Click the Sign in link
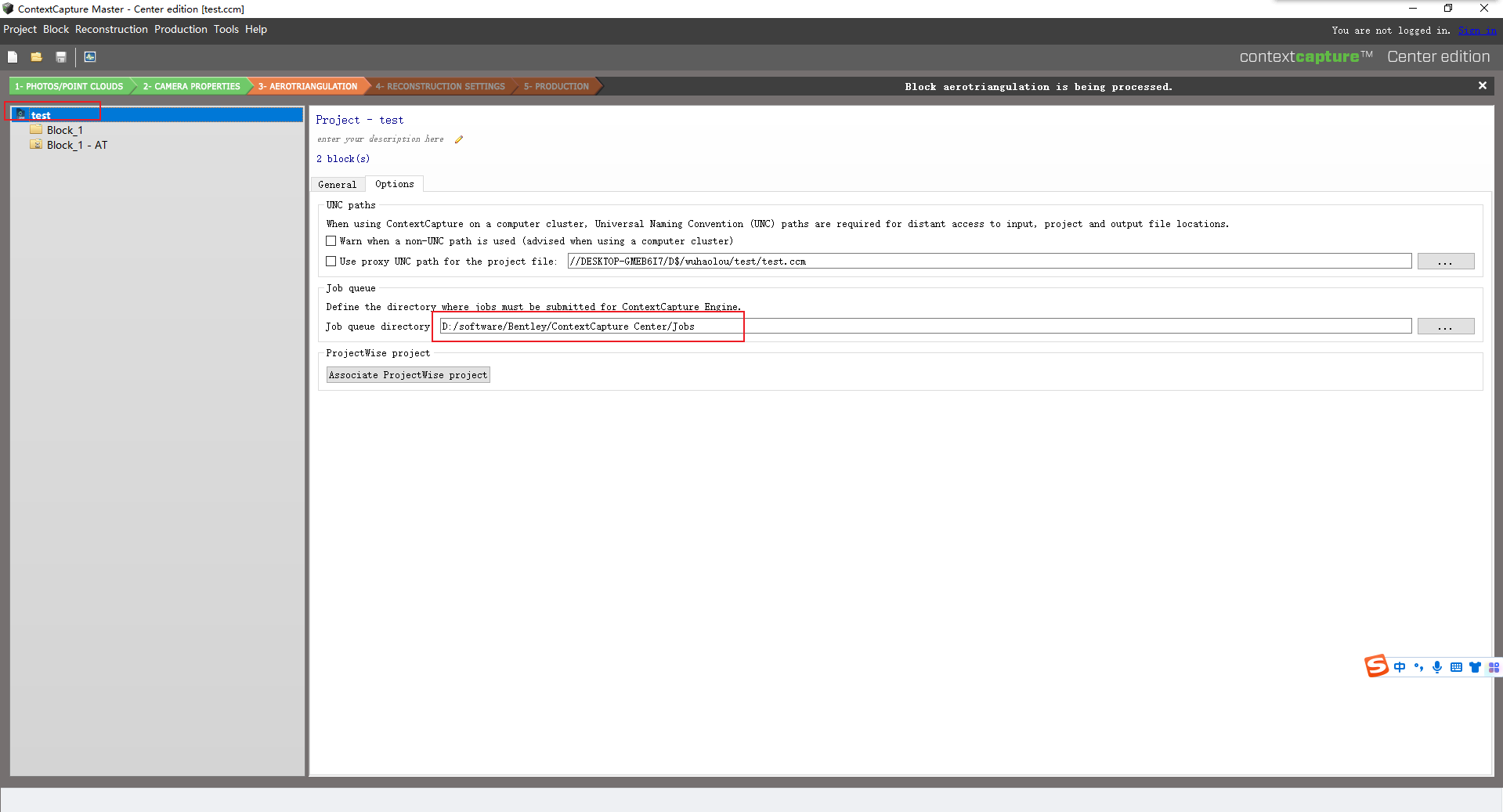This screenshot has height=812, width=1503. point(1477,31)
